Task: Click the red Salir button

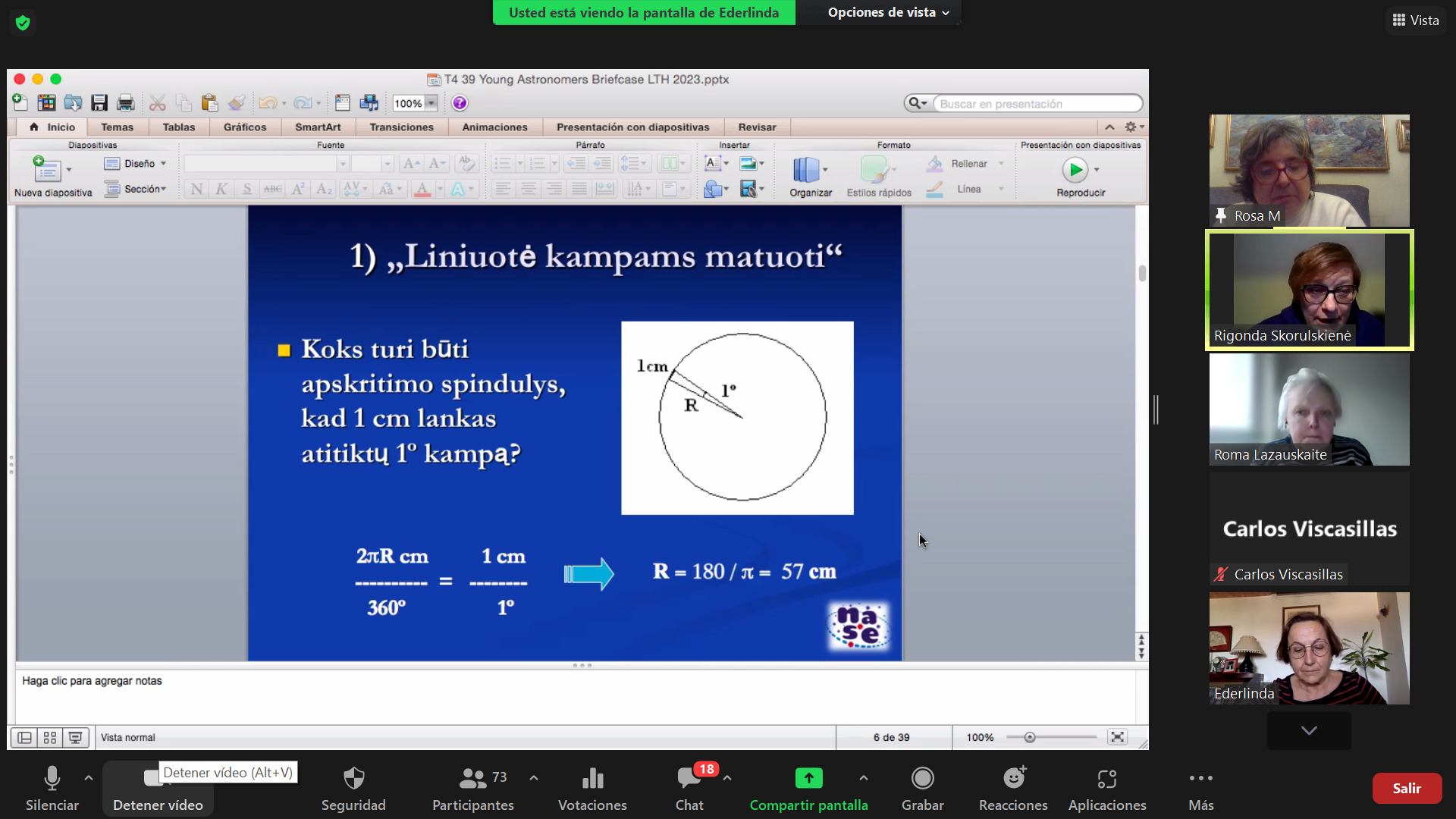Action: point(1407,788)
